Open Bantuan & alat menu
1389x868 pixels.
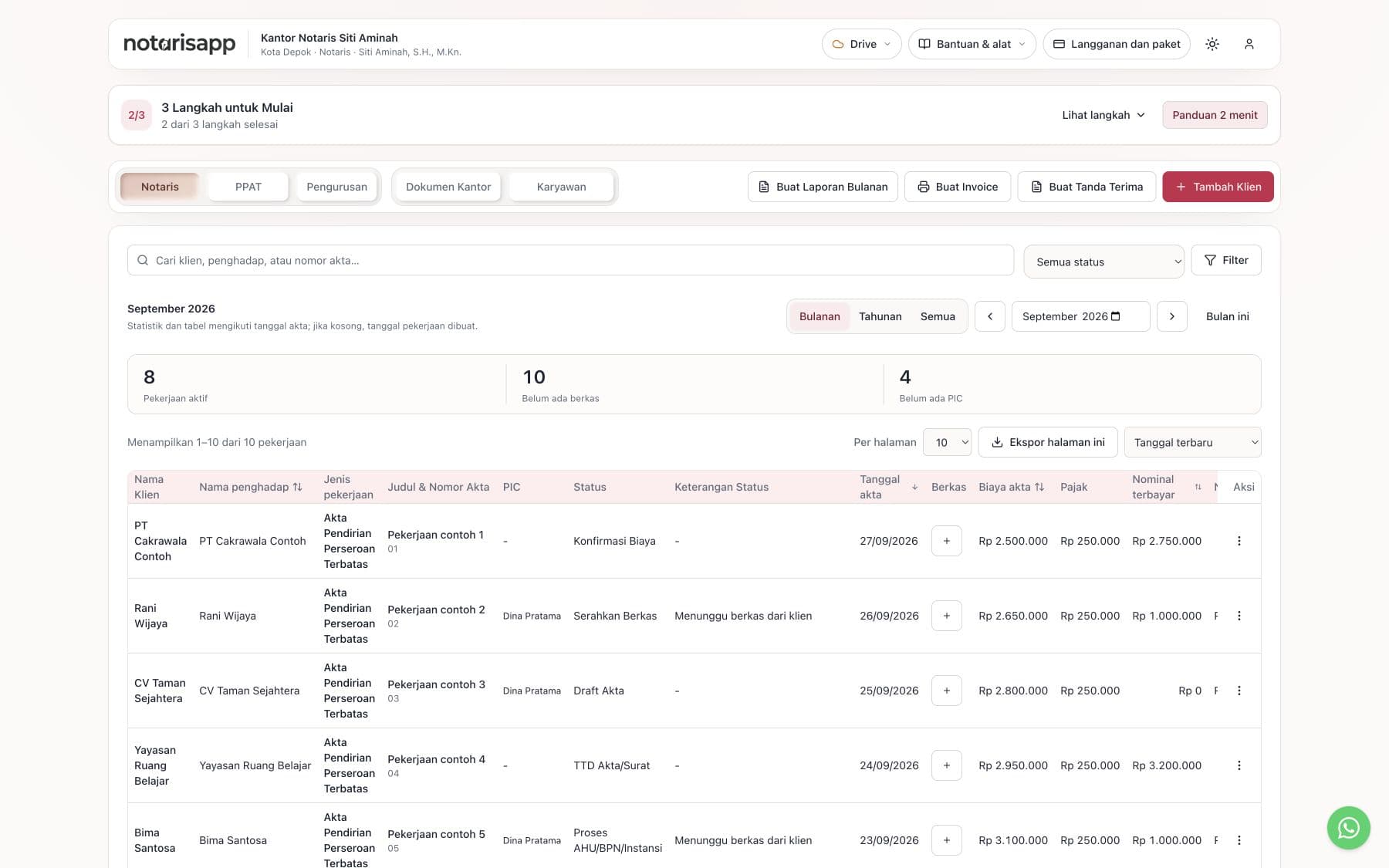point(972,44)
